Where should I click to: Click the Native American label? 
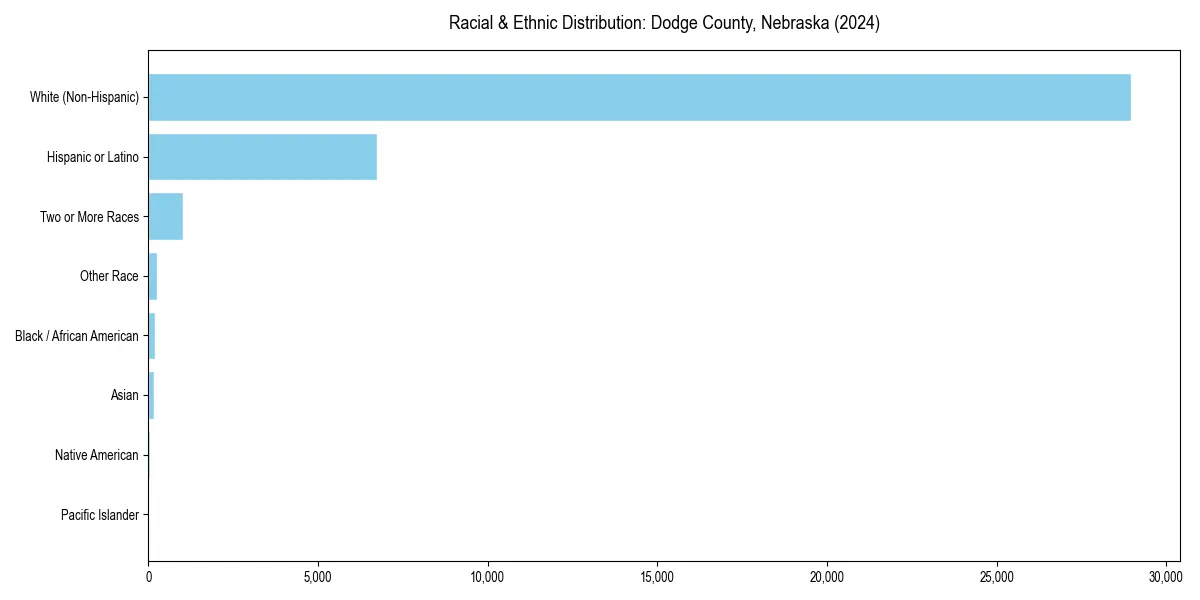(x=97, y=455)
